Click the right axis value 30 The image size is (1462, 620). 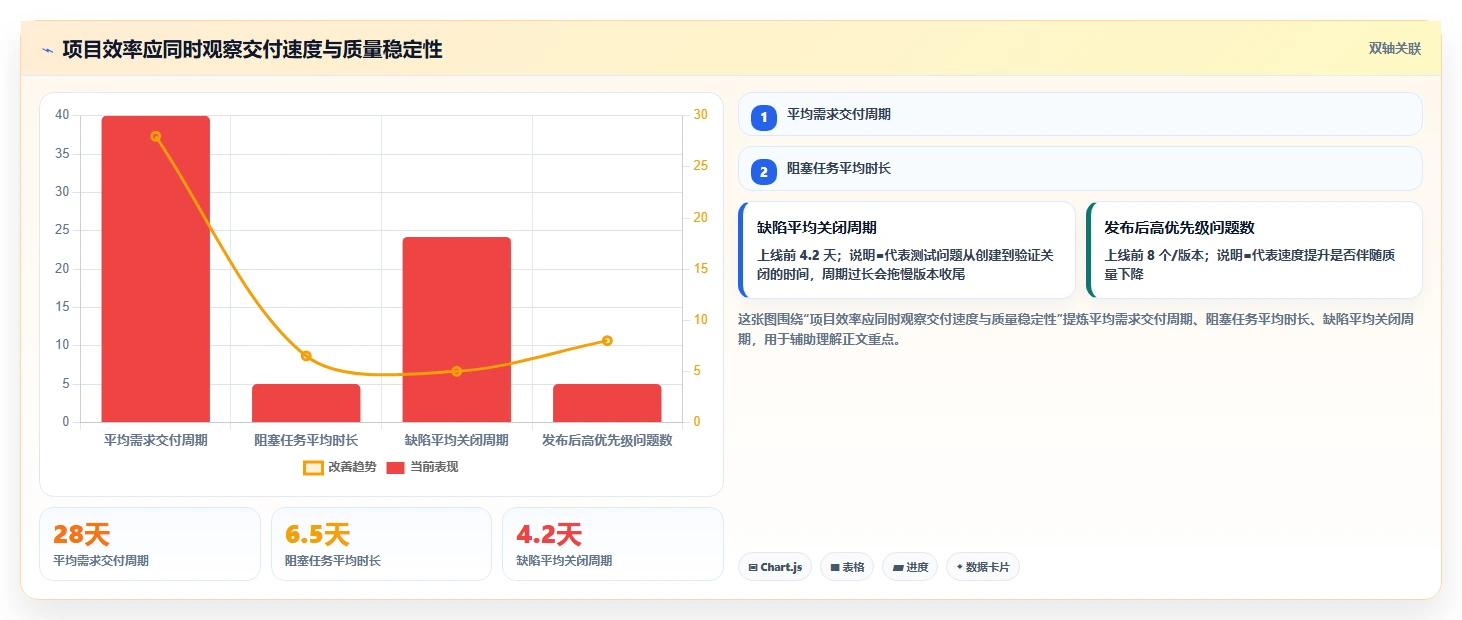[x=701, y=115]
